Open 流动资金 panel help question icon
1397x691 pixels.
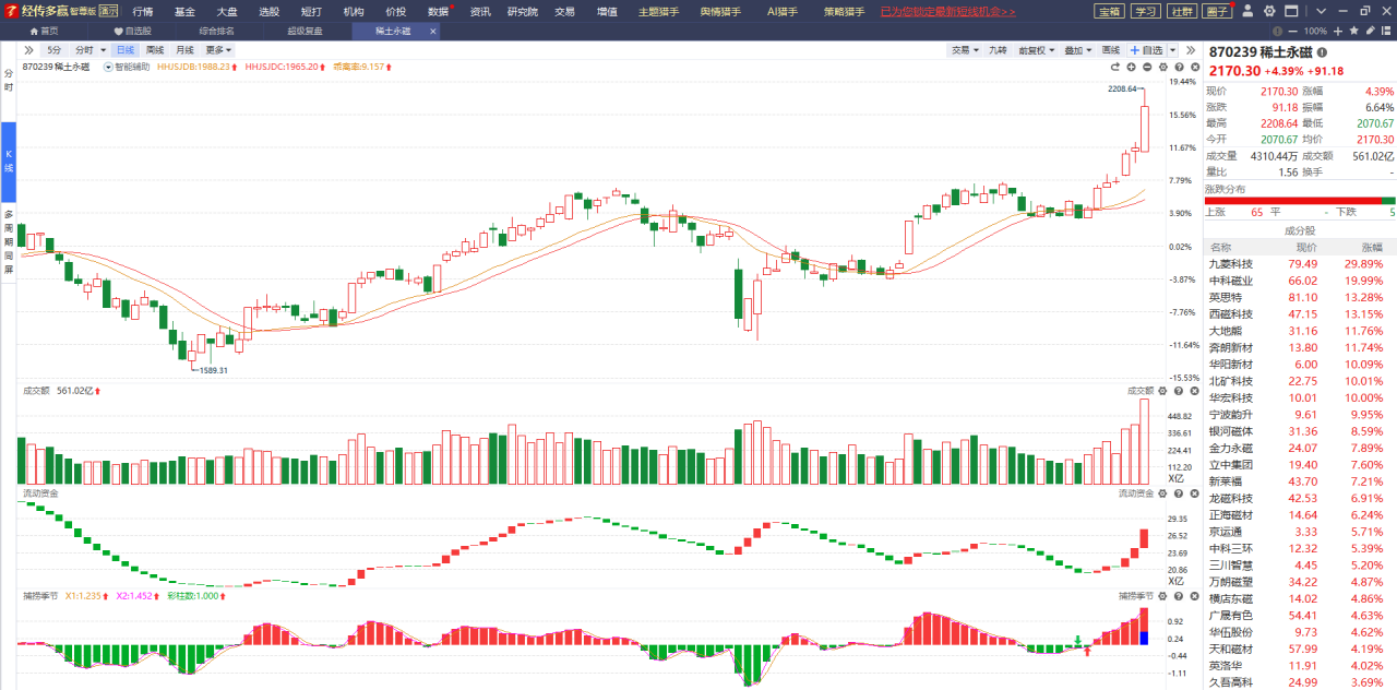(1179, 493)
